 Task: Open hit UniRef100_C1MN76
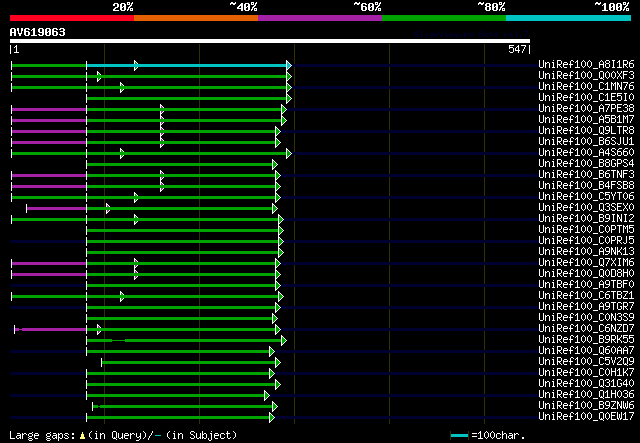pyautogui.click(x=587, y=87)
